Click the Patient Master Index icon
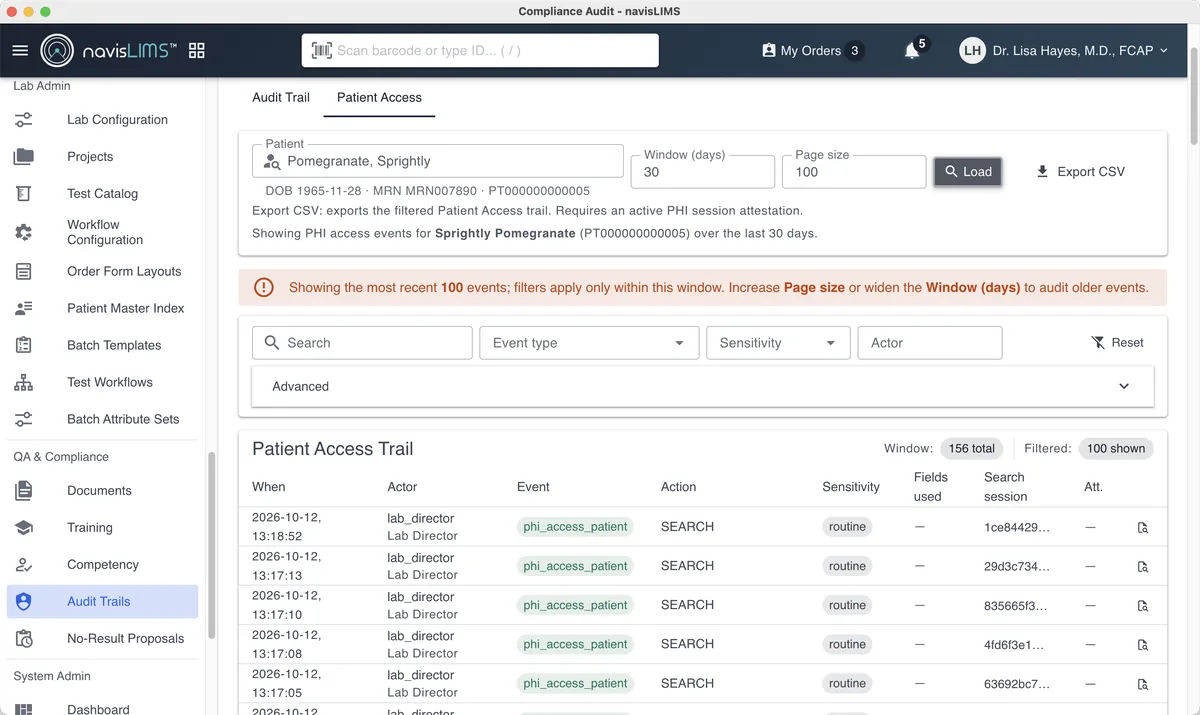Viewport: 1200px width, 715px height. [24, 308]
